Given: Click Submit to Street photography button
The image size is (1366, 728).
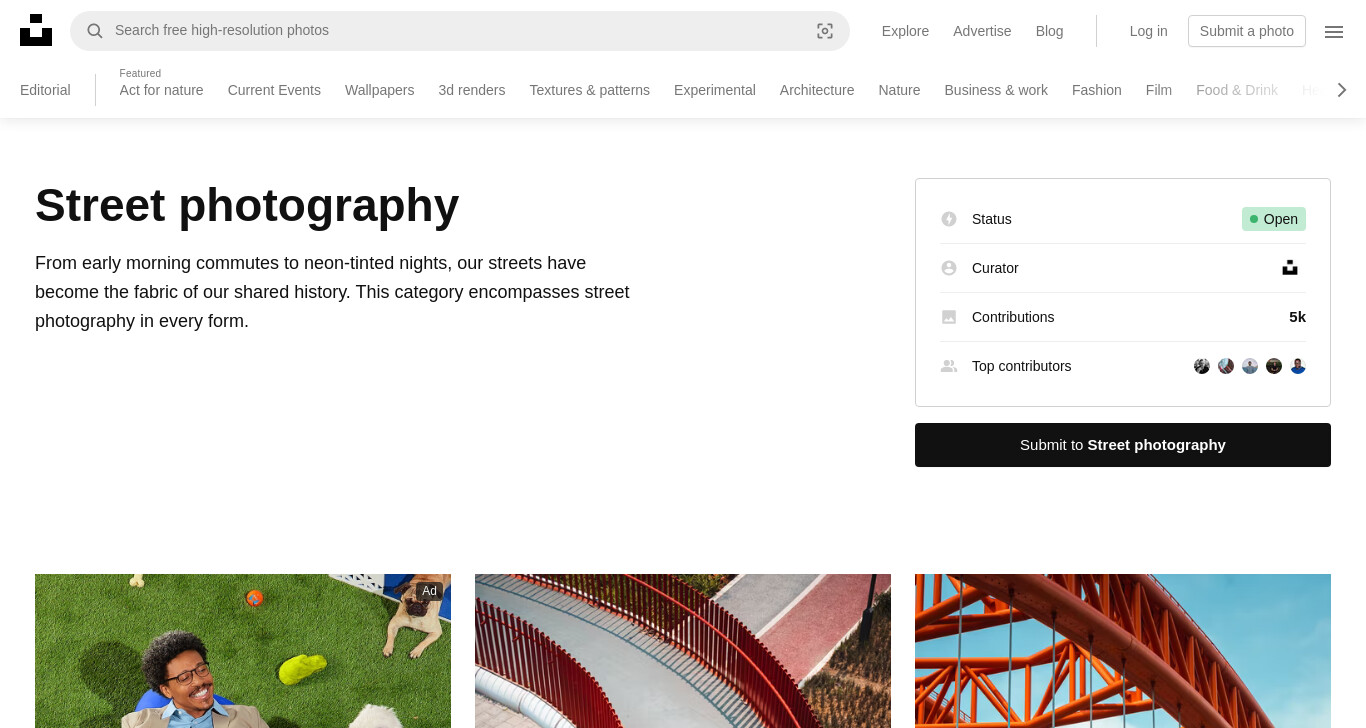Looking at the screenshot, I should click(x=1123, y=445).
